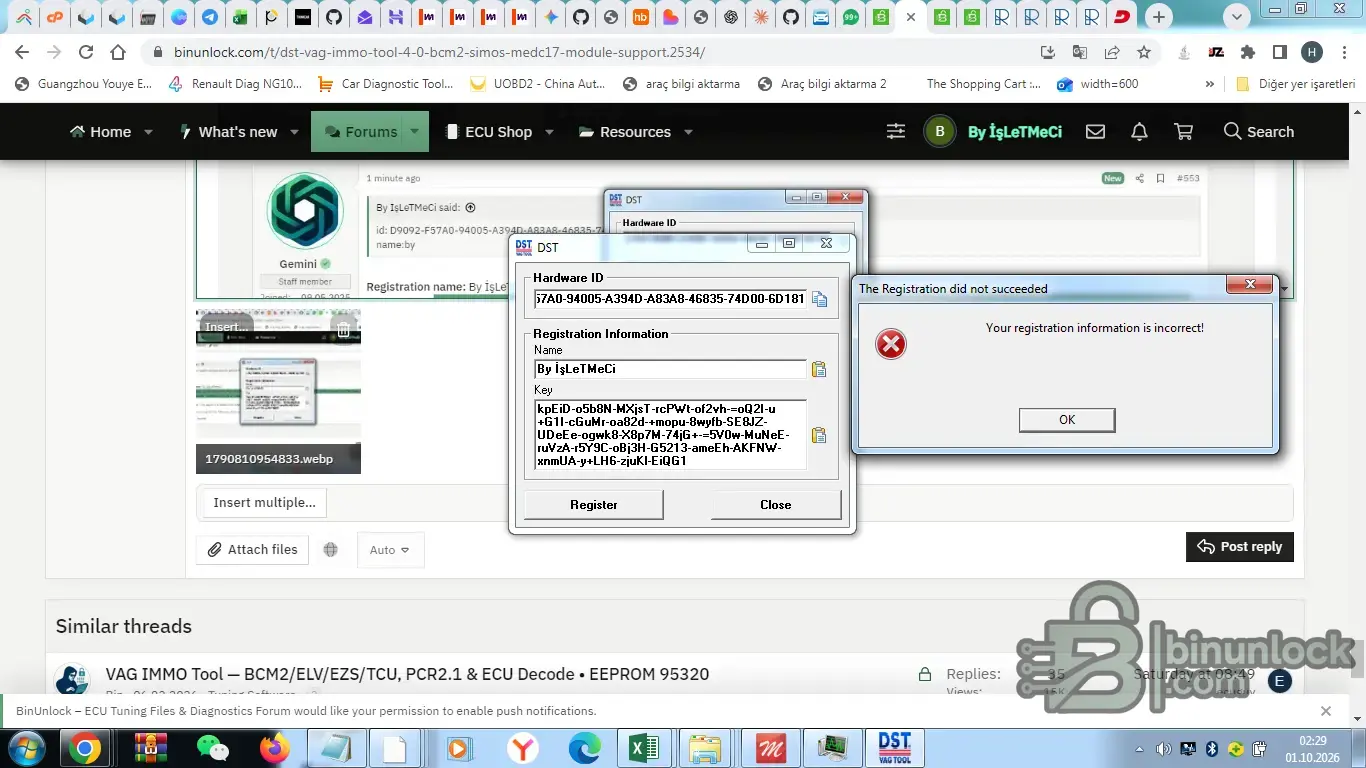Open the shopping cart icon in the forum navbar
This screenshot has height=768, width=1366.
(x=1183, y=132)
